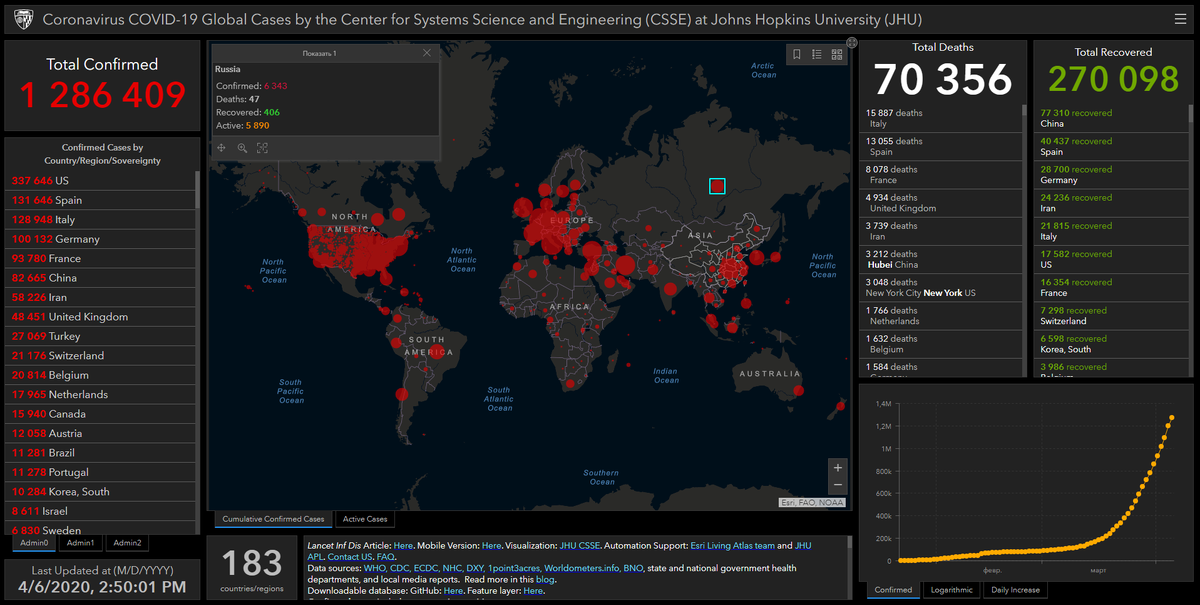This screenshot has width=1200, height=605.
Task: Select United Kingdom in confirmed list
Action: pyautogui.click(x=100, y=317)
